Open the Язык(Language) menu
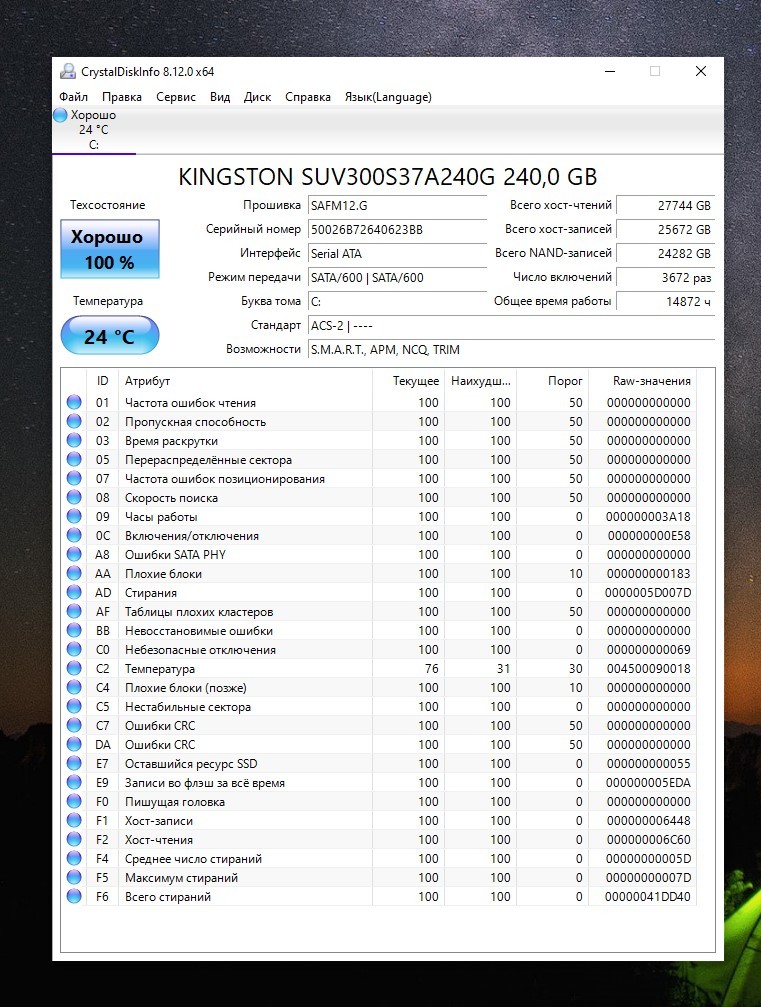This screenshot has height=1007, width=761. (388, 97)
